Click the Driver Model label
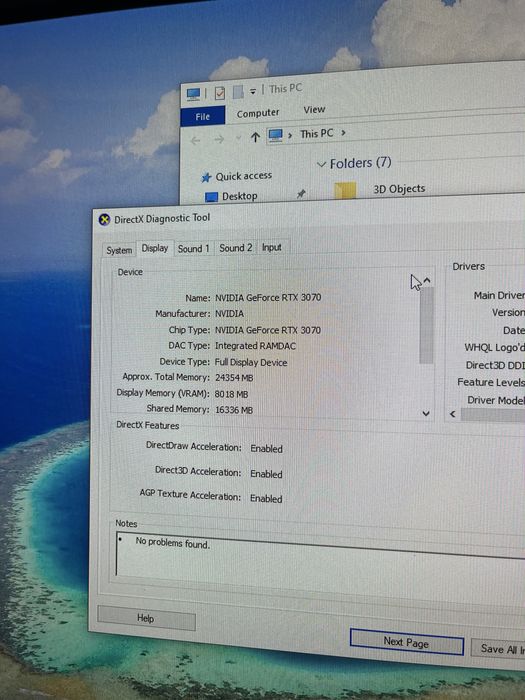 pyautogui.click(x=496, y=400)
